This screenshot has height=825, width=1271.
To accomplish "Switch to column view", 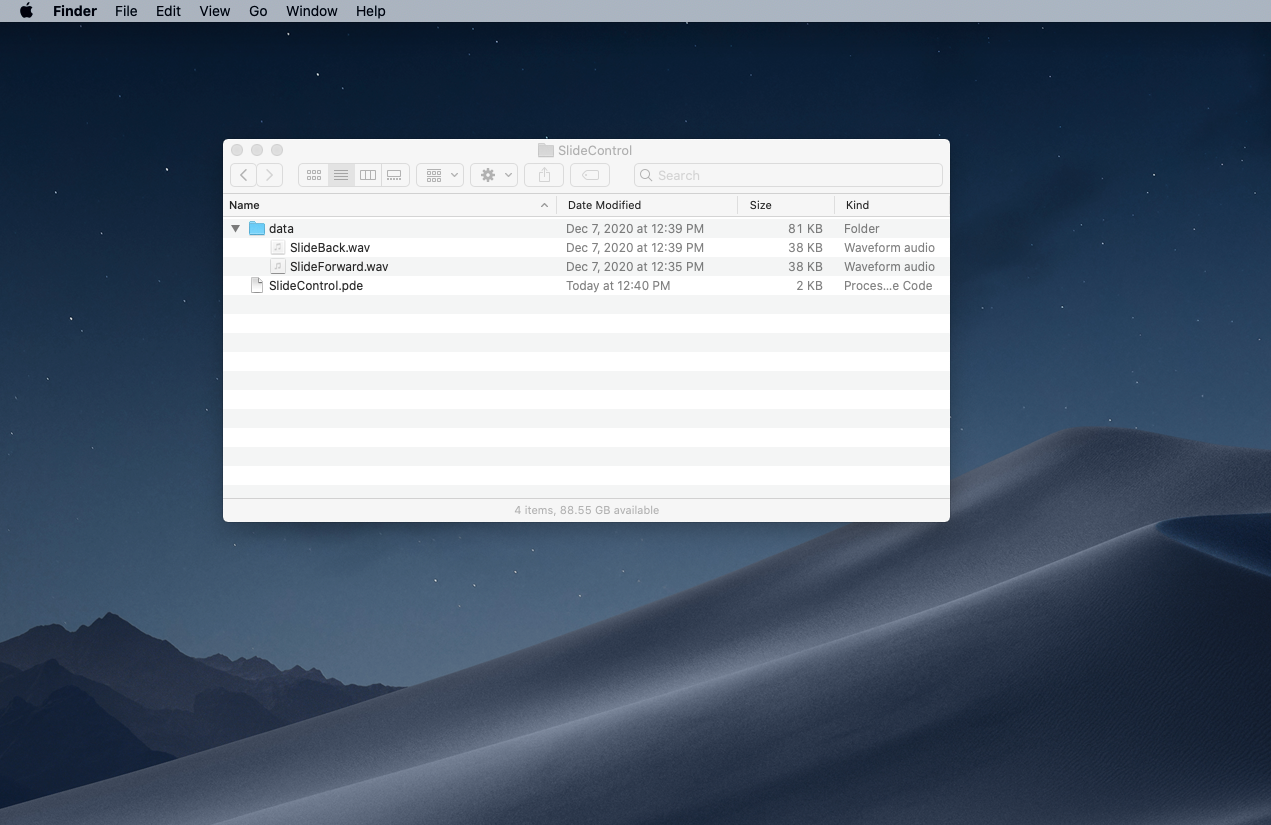I will click(x=368, y=175).
